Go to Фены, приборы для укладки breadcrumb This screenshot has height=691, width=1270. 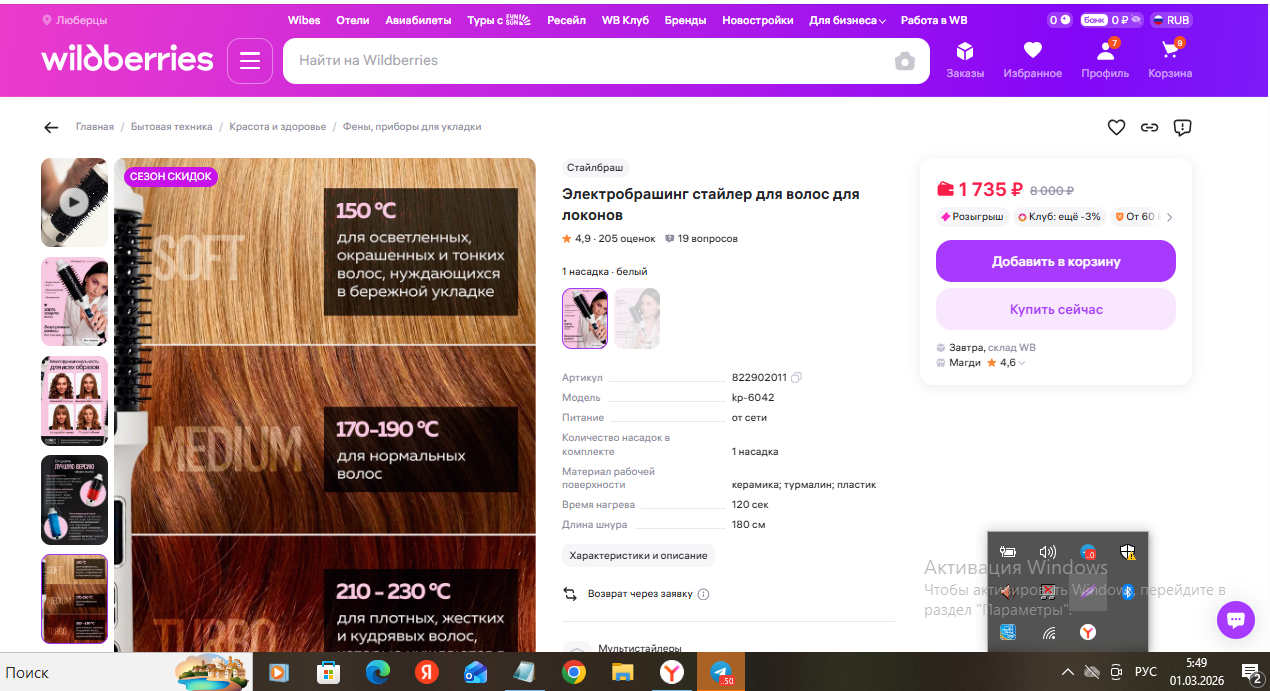tap(412, 127)
